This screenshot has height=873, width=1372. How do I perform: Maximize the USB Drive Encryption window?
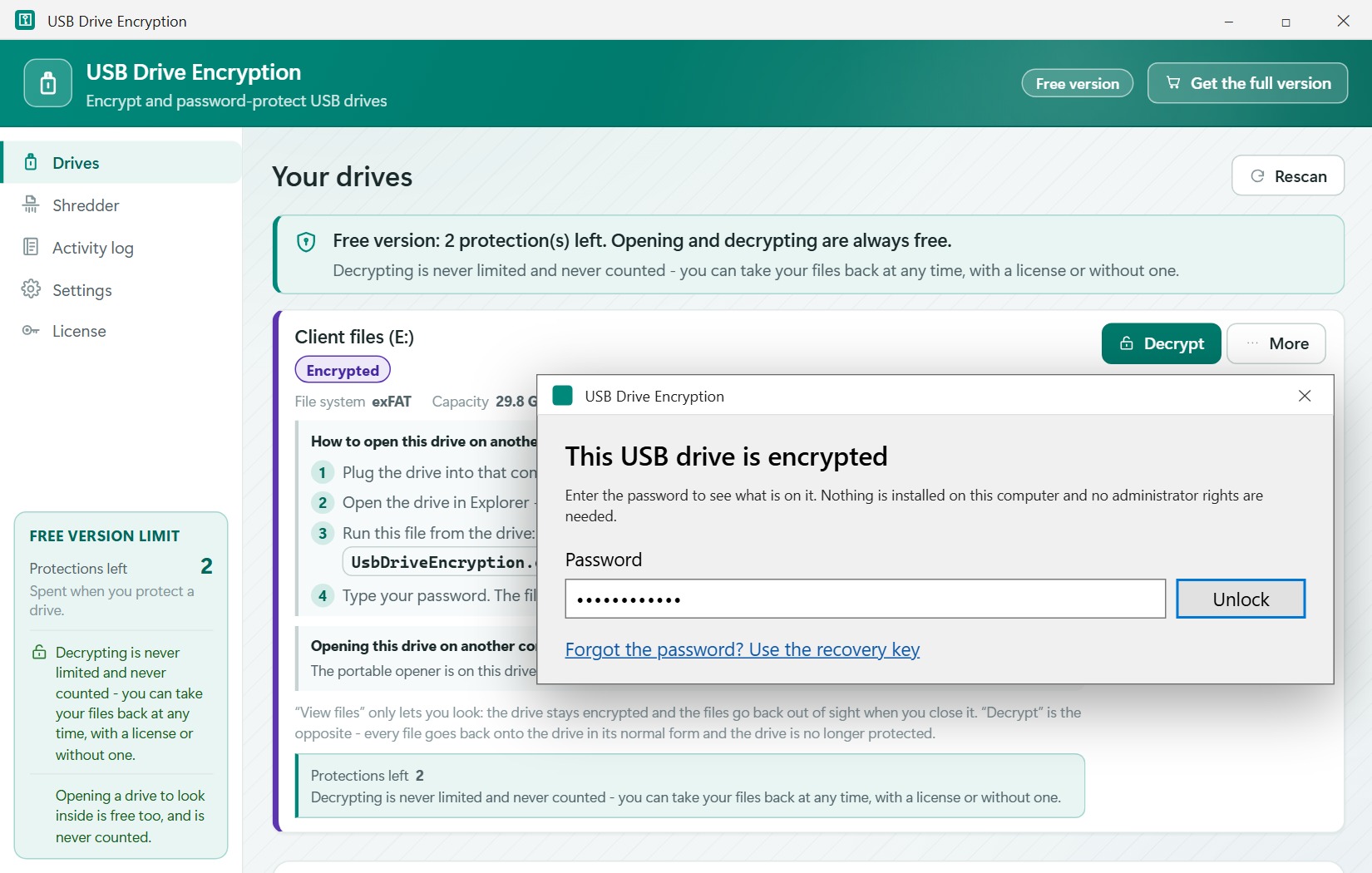point(1286,21)
